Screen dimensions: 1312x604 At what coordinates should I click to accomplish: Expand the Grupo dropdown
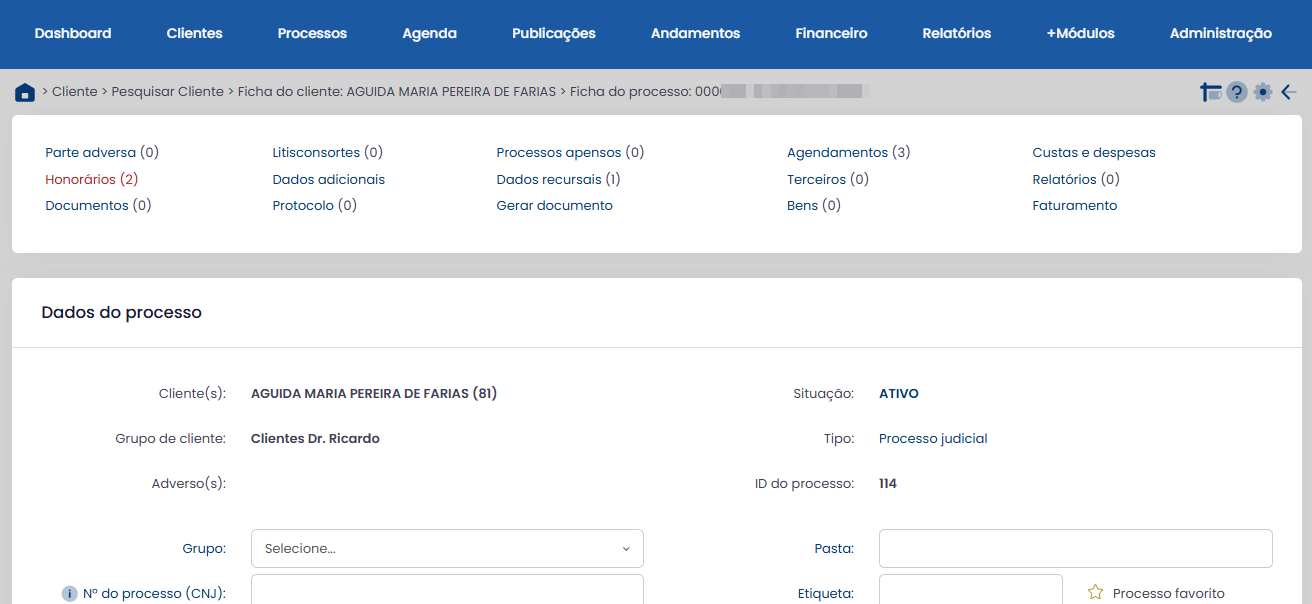(x=447, y=549)
